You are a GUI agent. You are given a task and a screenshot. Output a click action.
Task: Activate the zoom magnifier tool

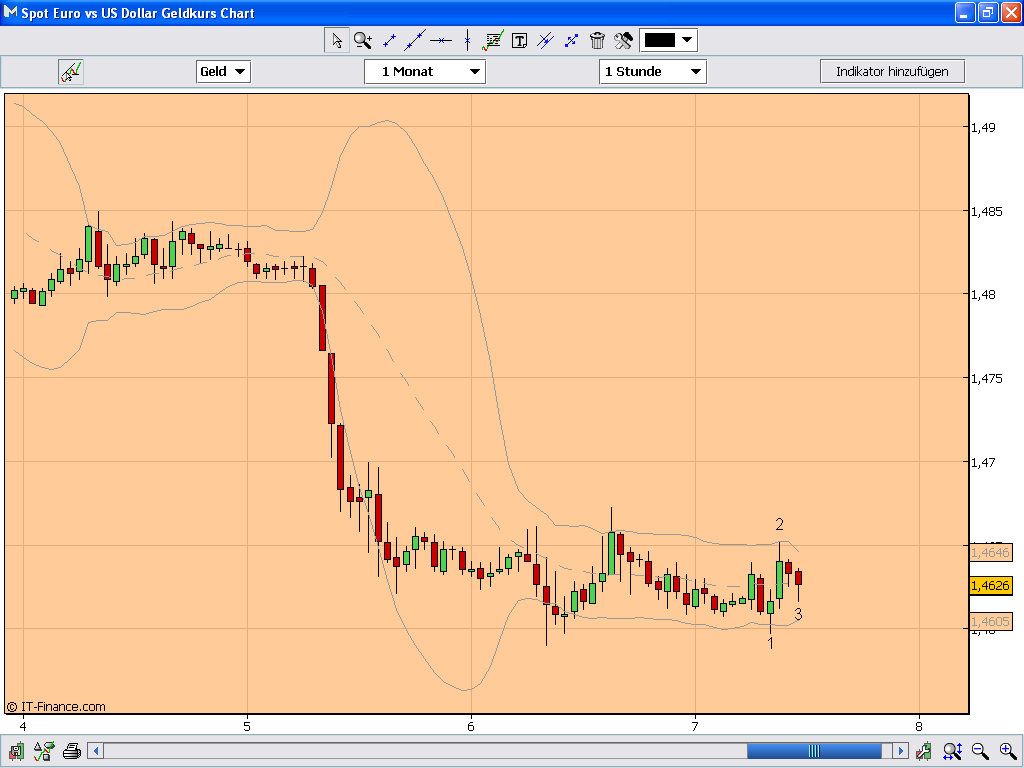click(363, 40)
